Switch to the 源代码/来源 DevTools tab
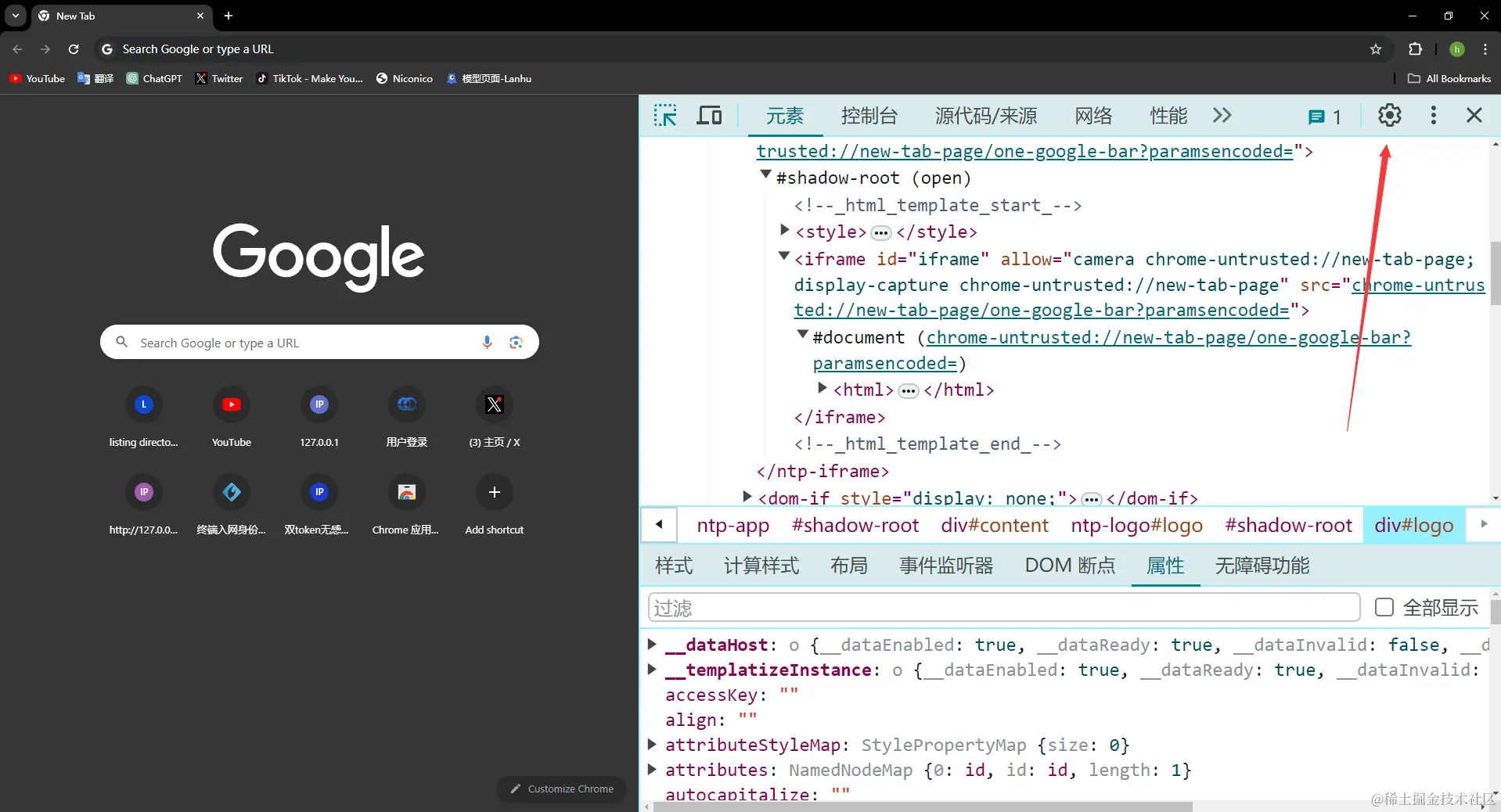The image size is (1501, 812). [986, 116]
